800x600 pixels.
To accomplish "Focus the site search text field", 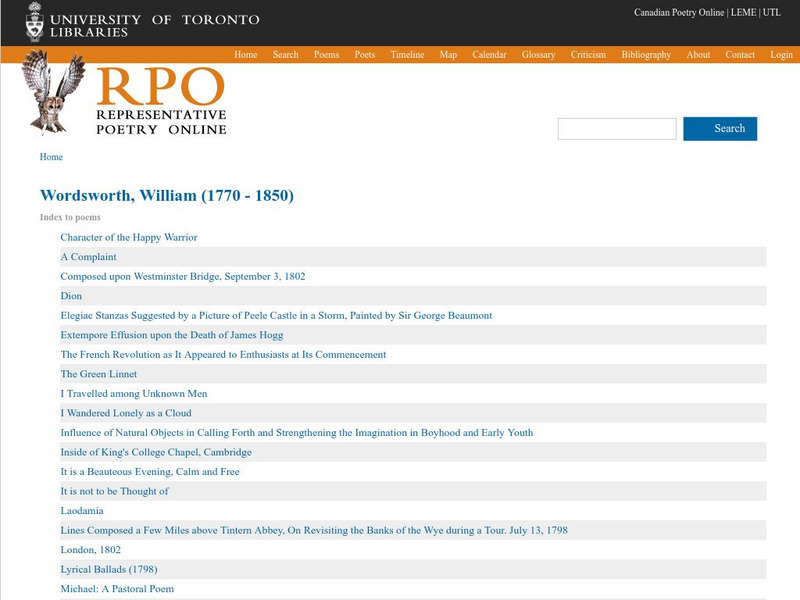I will click(x=617, y=129).
